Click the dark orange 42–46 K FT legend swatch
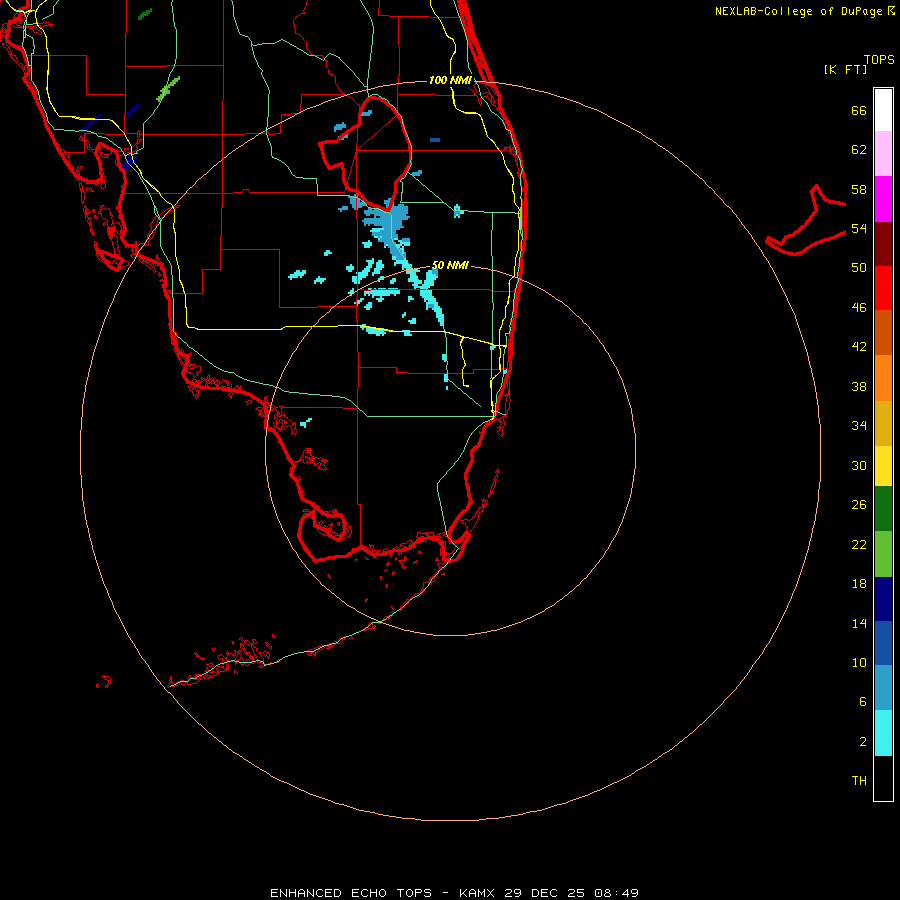 (x=883, y=332)
